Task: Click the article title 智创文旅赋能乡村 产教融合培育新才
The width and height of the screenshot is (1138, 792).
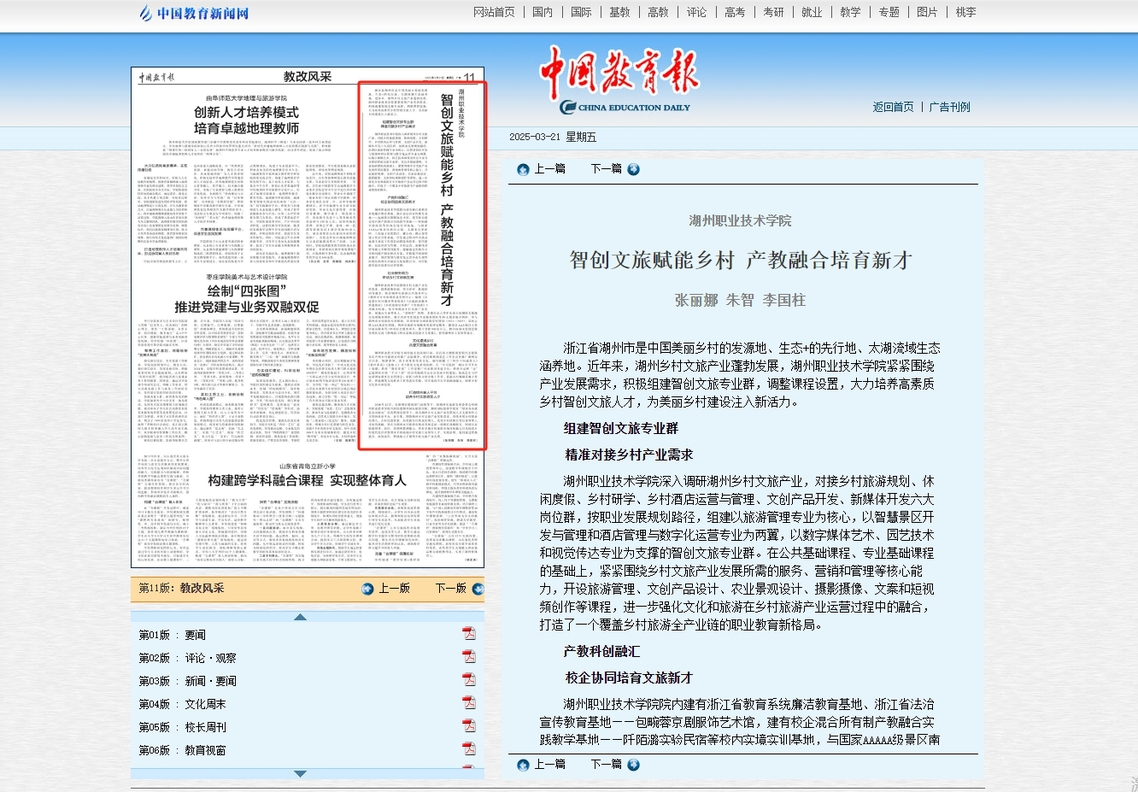Action: coord(740,260)
